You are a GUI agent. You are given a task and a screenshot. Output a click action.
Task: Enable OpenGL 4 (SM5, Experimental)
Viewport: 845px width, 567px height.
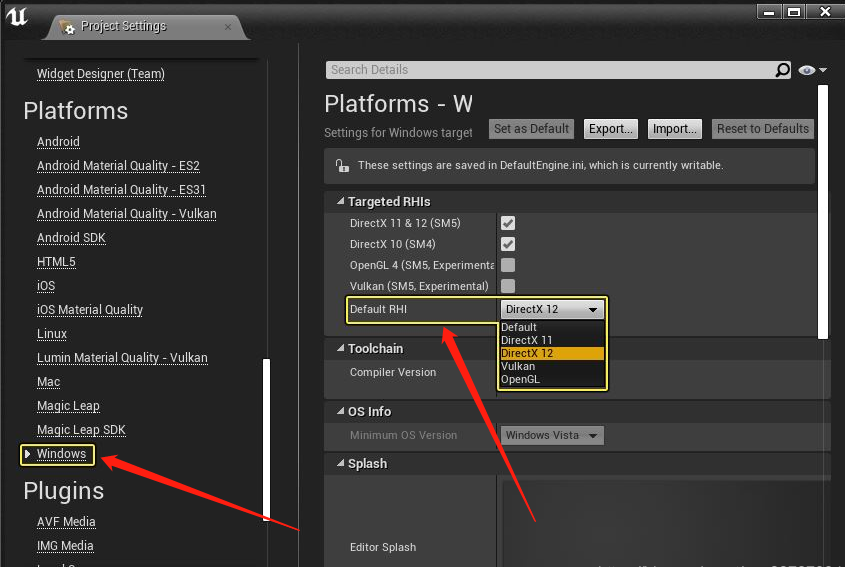coord(508,265)
